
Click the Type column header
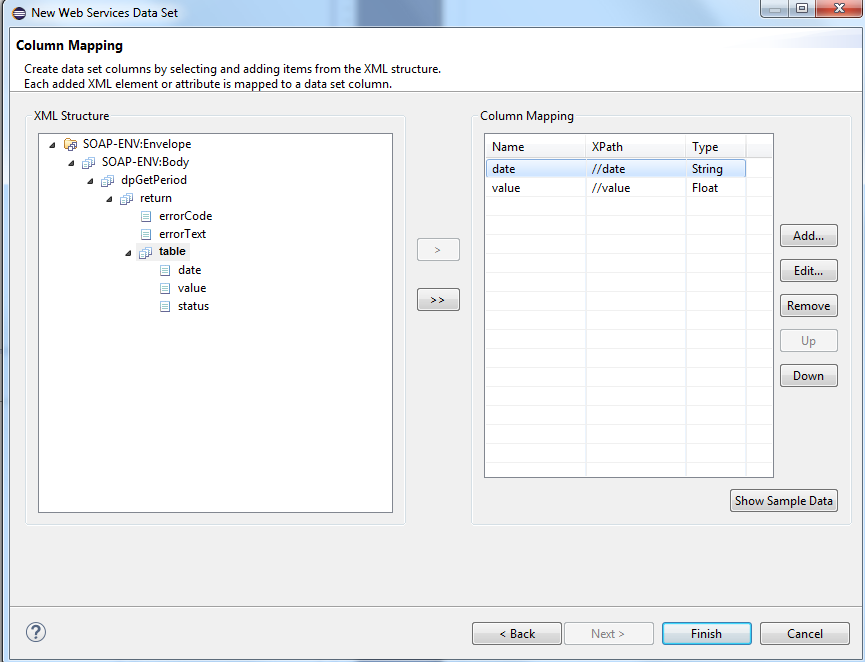716,147
